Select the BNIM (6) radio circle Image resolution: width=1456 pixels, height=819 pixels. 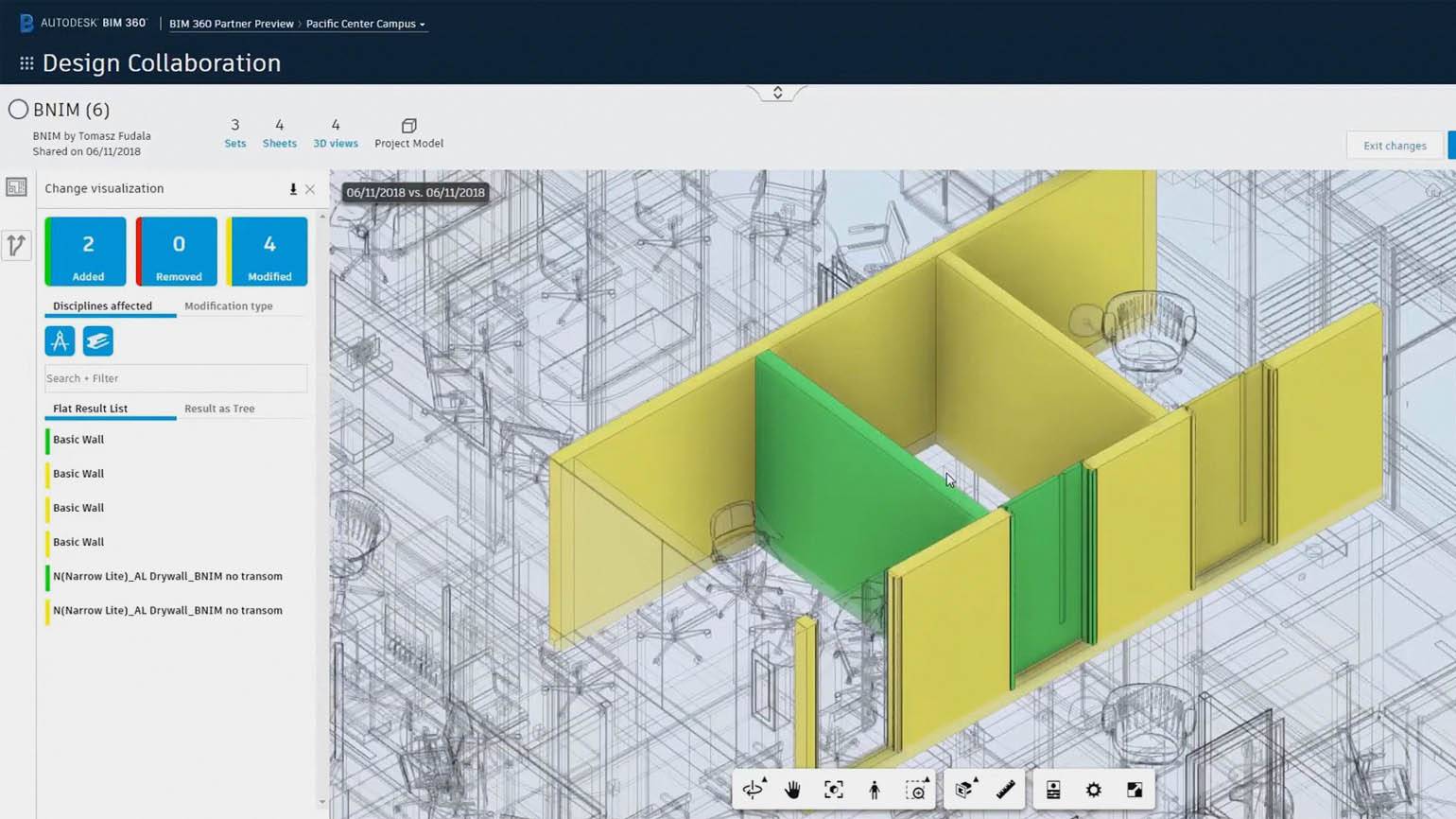(18, 110)
